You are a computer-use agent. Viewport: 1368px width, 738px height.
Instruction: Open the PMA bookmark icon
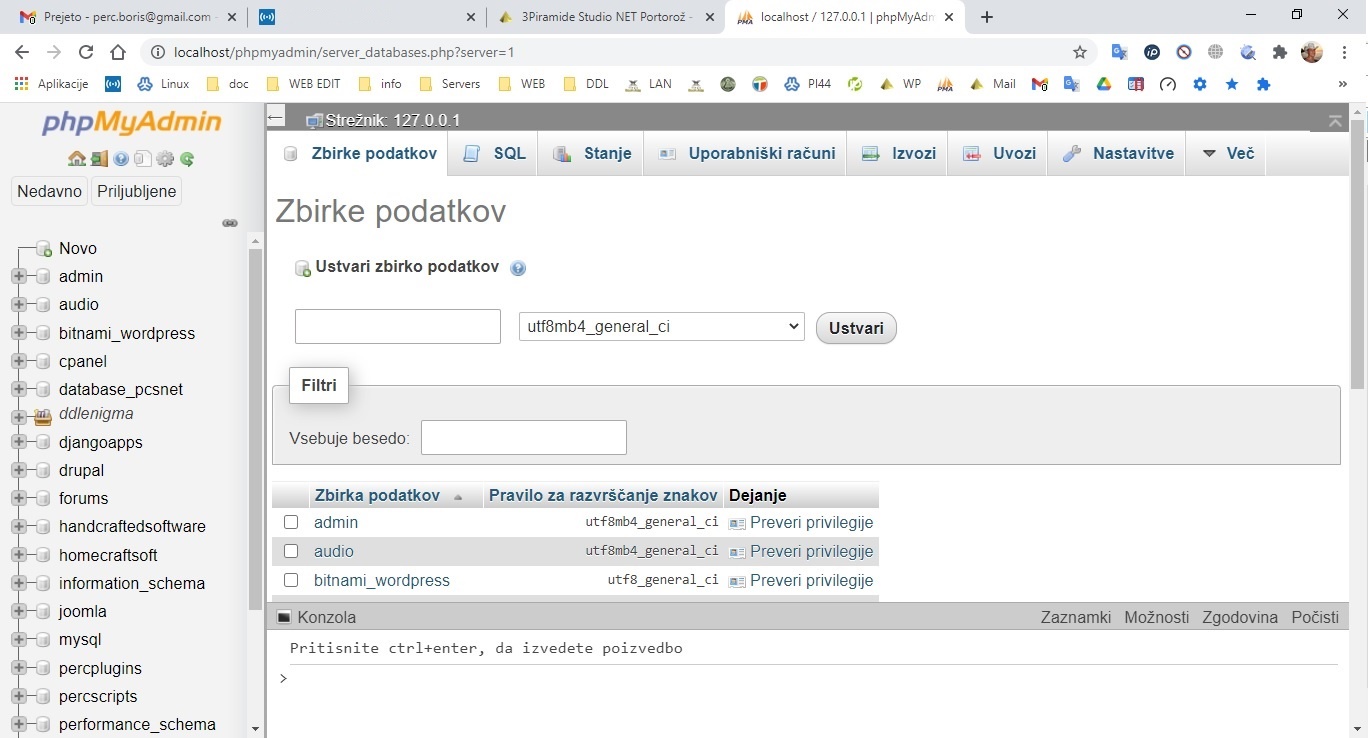click(945, 84)
